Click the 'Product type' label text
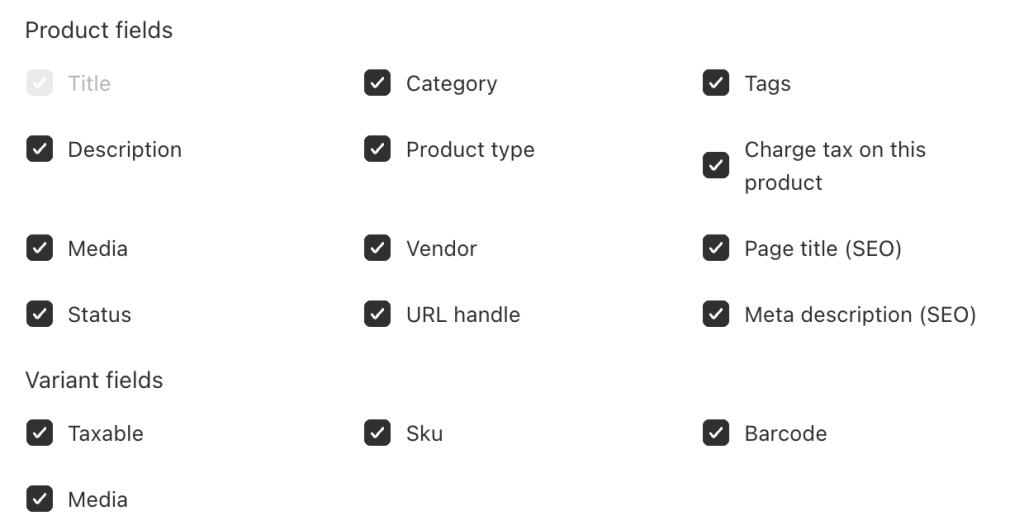 click(470, 149)
